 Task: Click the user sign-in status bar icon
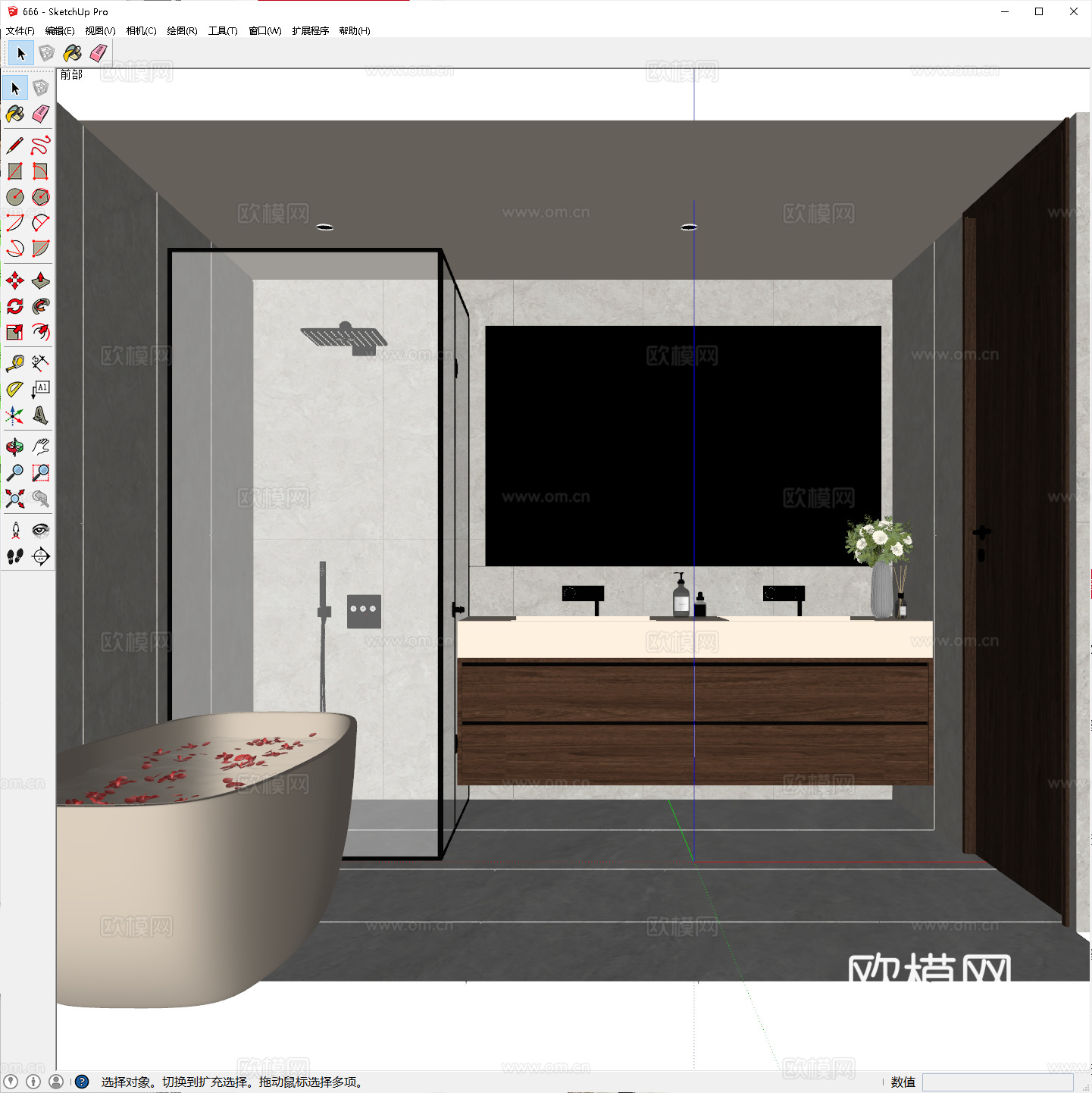click(56, 1082)
